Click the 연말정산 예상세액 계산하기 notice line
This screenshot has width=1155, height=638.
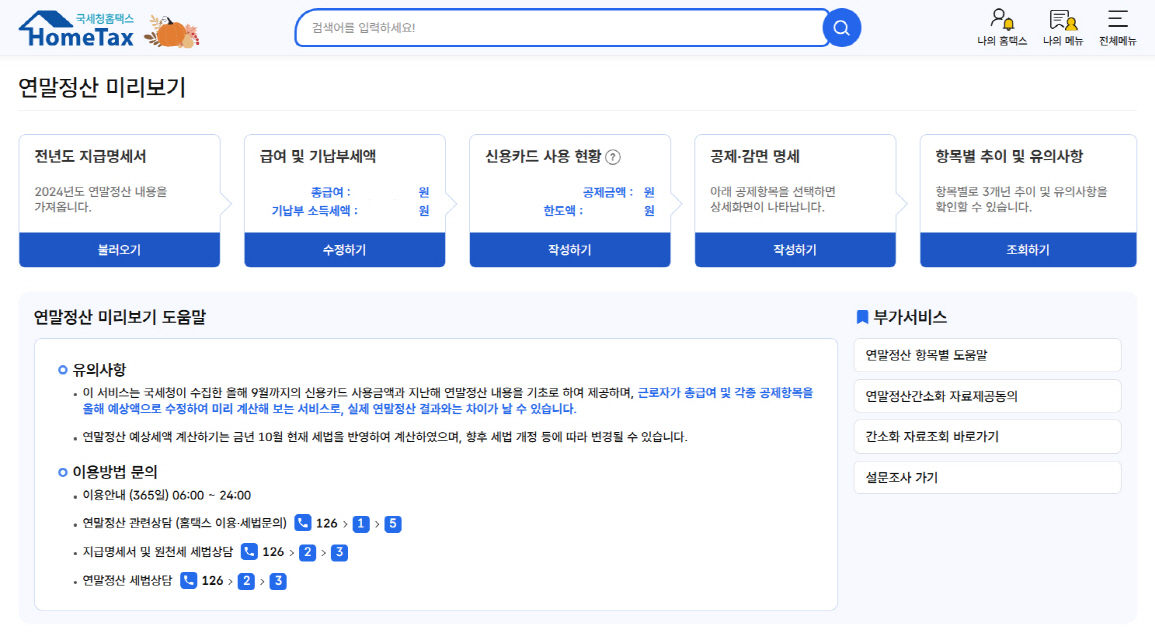tap(385, 438)
